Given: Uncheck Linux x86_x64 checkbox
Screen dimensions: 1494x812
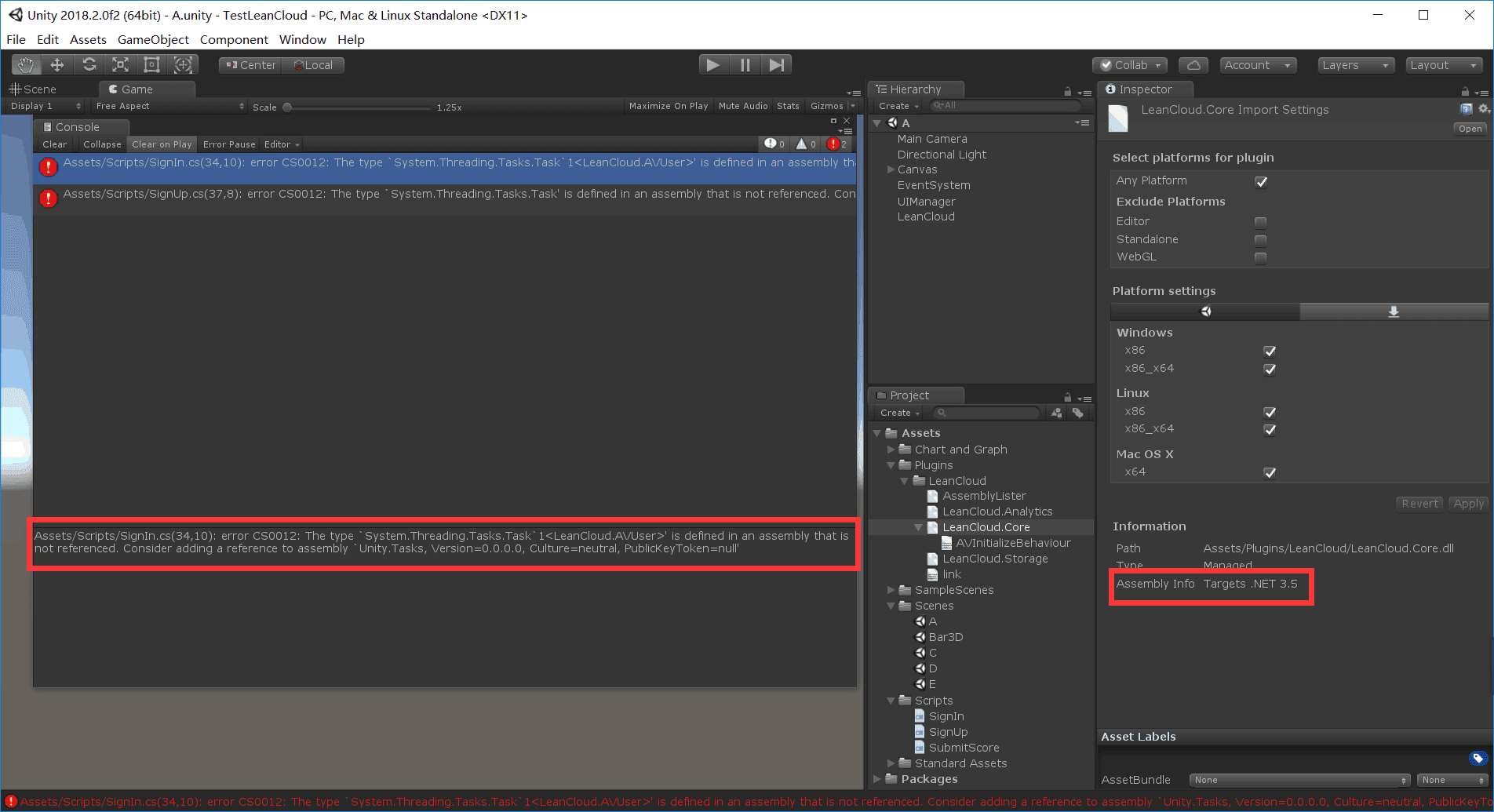Looking at the screenshot, I should (x=1270, y=429).
